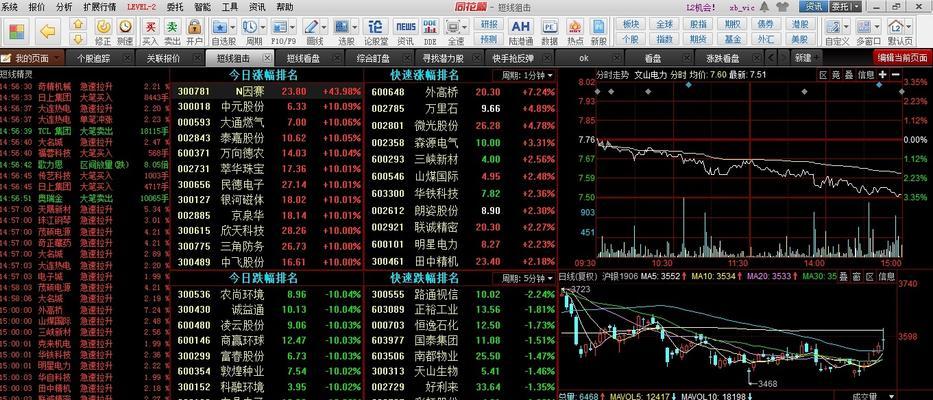The image size is (933, 400).
Task: Expand the 自选股 dropdown arrow
Action: [233, 27]
